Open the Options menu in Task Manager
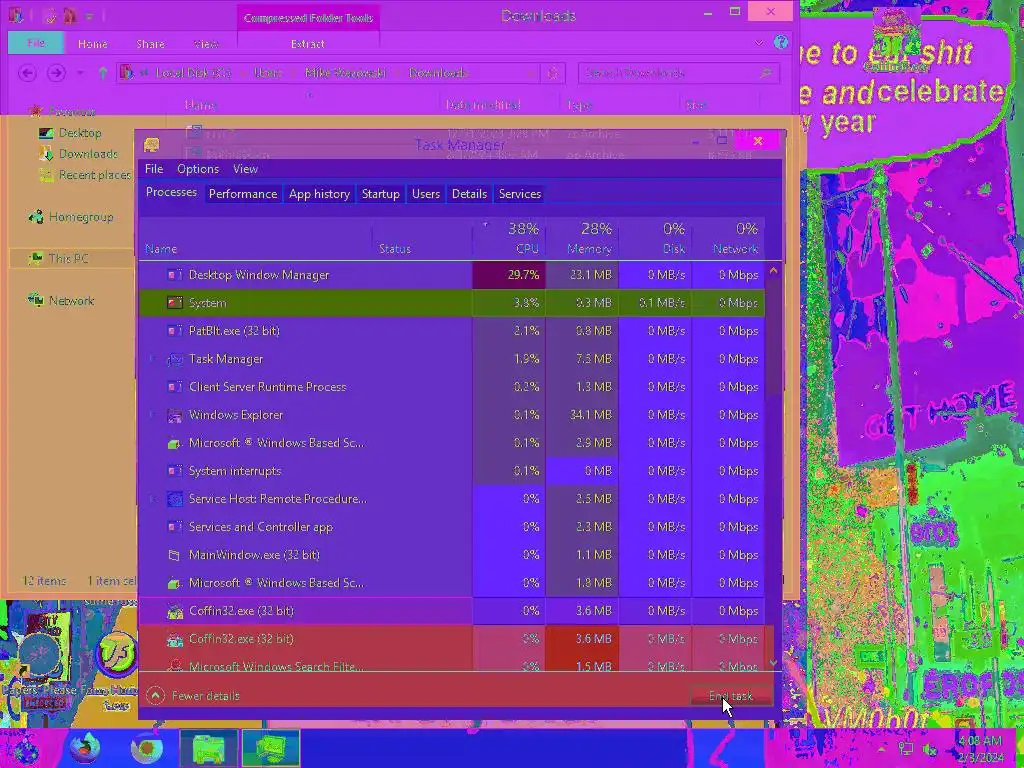1024x768 pixels. (x=198, y=168)
